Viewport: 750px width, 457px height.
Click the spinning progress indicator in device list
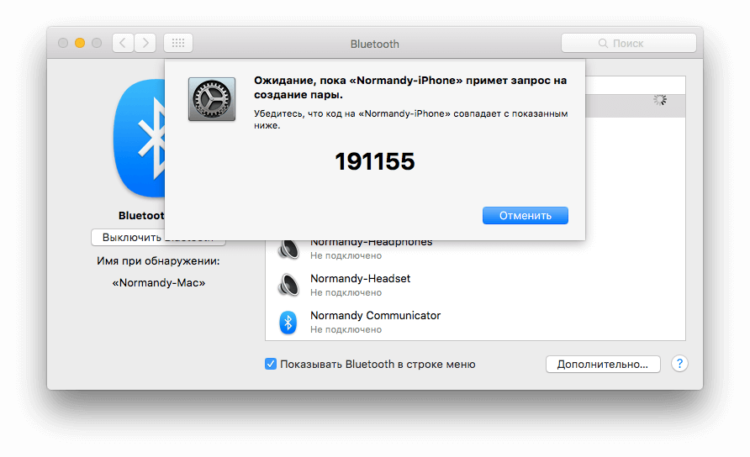click(x=660, y=100)
